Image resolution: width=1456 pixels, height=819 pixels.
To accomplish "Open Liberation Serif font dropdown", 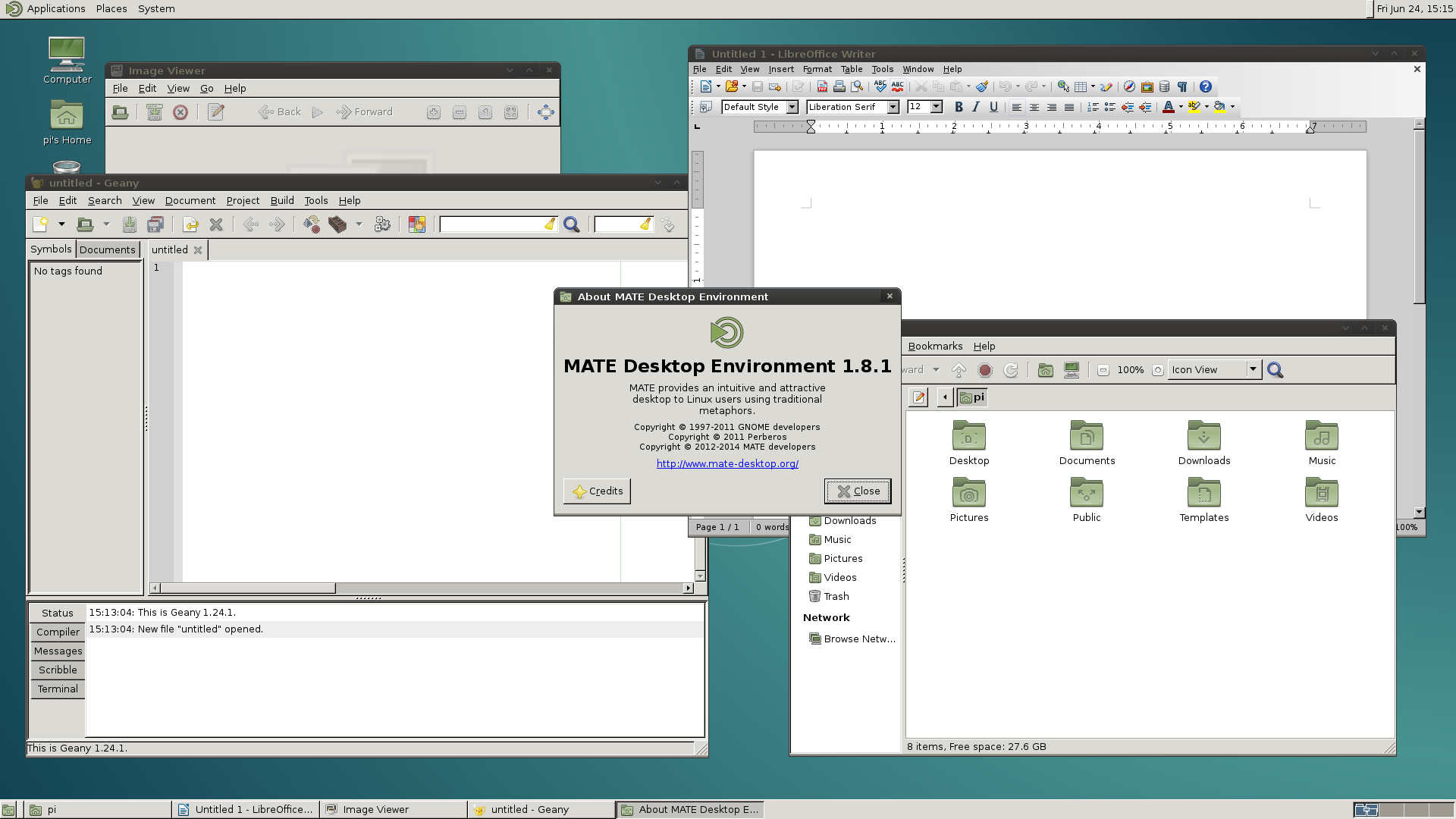I will click(x=893, y=107).
